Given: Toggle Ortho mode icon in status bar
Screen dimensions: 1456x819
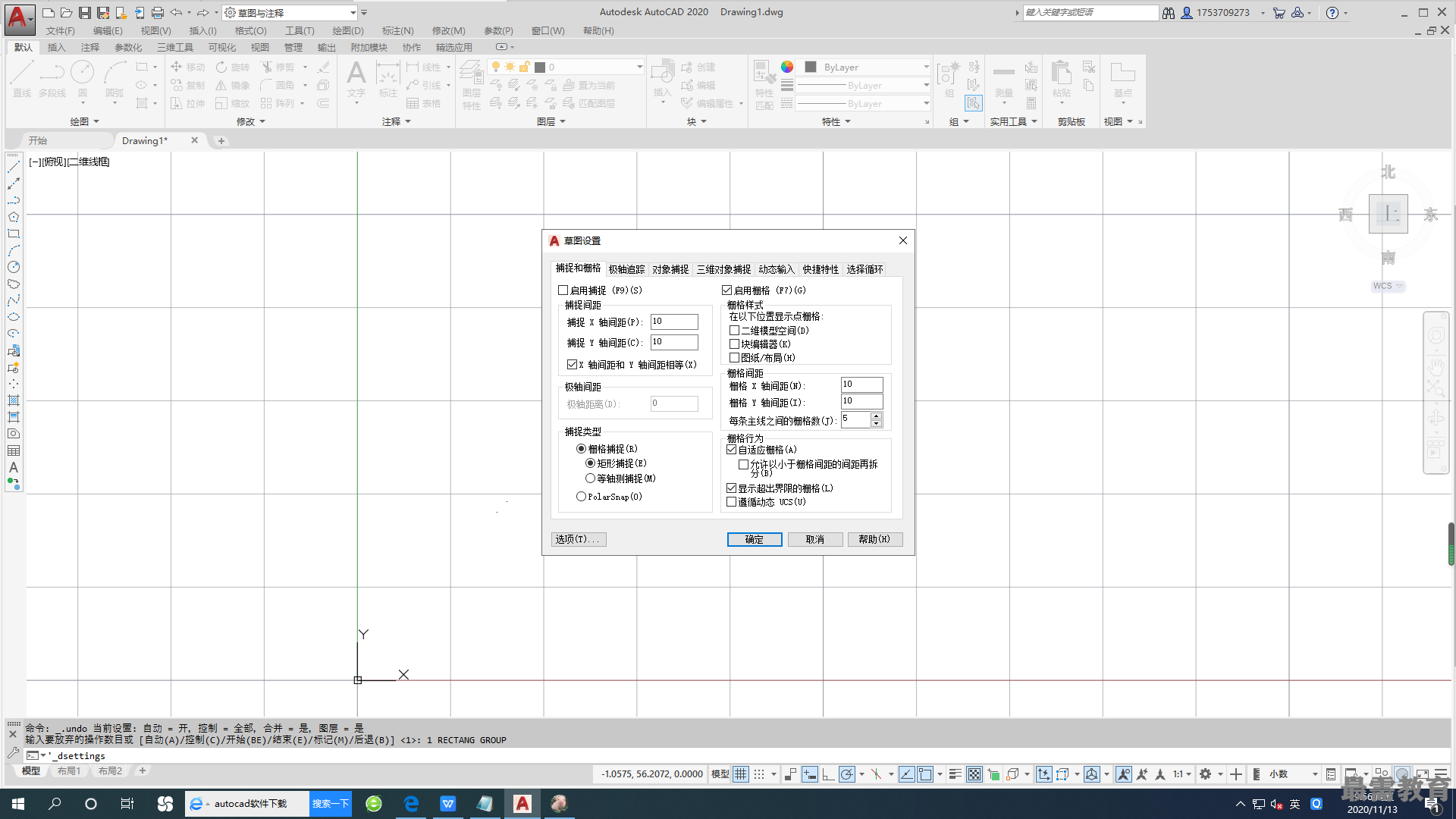Looking at the screenshot, I should [x=828, y=774].
